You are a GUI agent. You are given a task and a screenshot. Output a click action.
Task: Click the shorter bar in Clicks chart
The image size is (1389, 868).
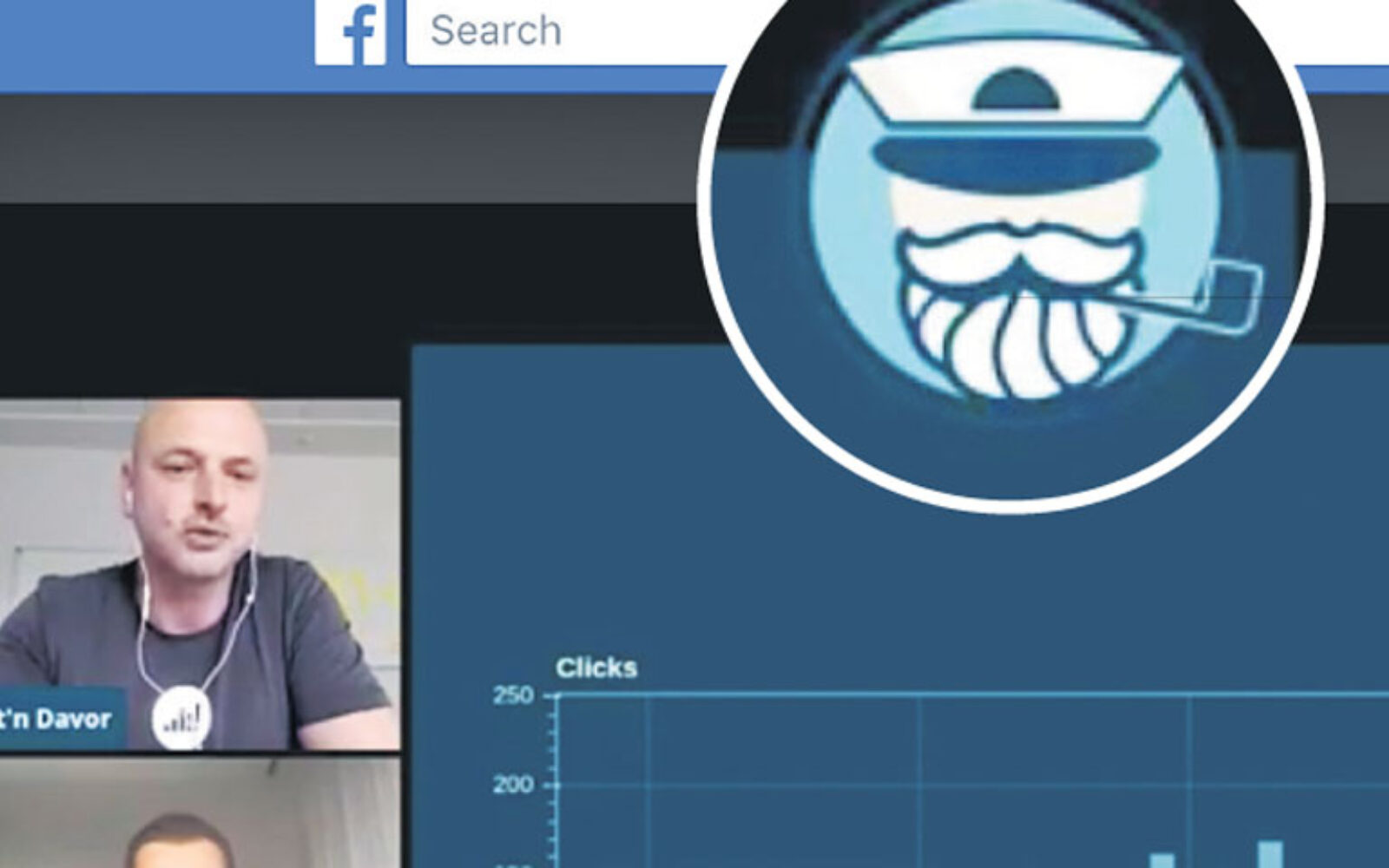click(1162, 860)
